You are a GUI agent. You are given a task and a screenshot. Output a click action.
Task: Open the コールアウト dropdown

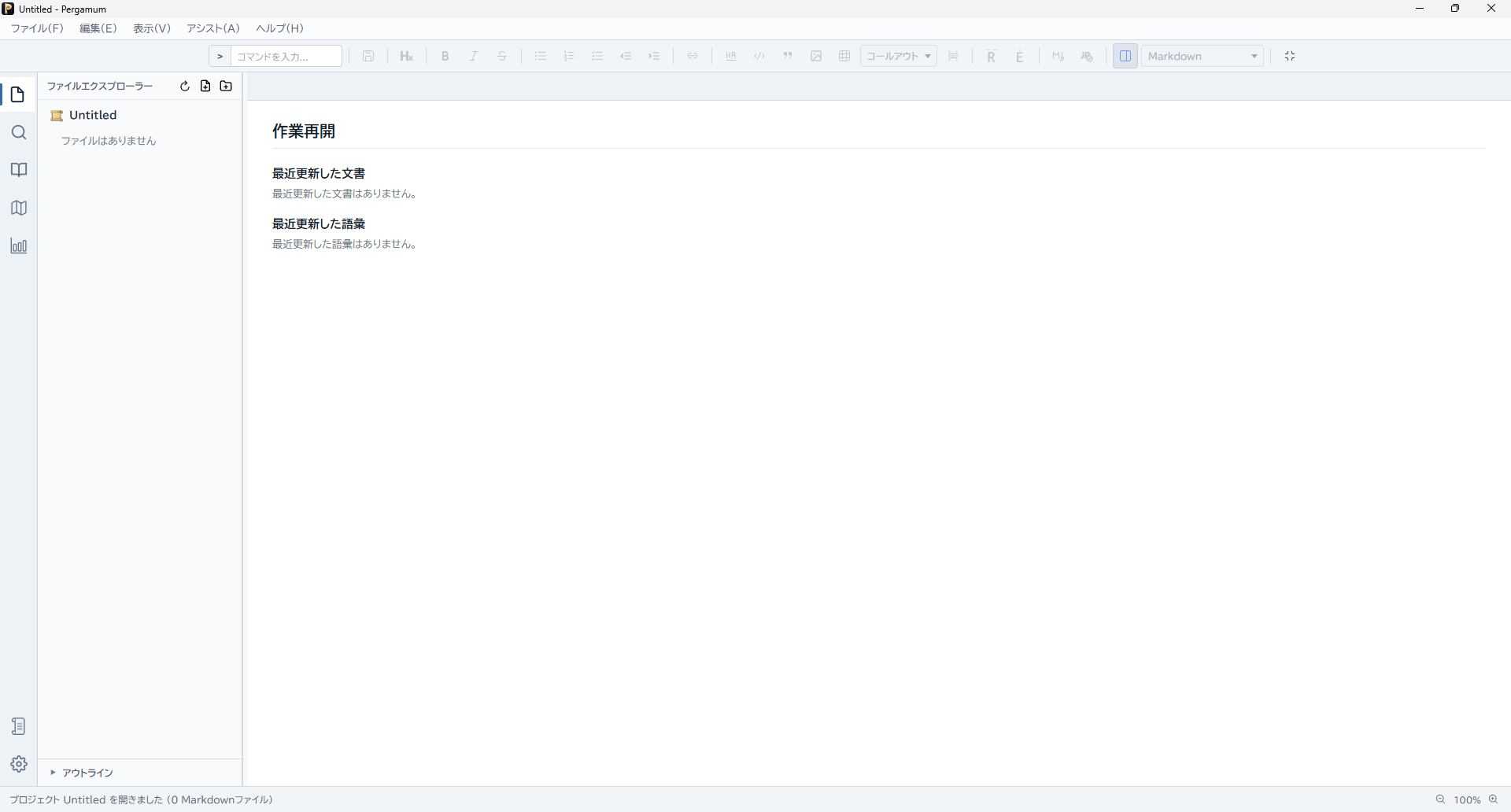click(899, 56)
